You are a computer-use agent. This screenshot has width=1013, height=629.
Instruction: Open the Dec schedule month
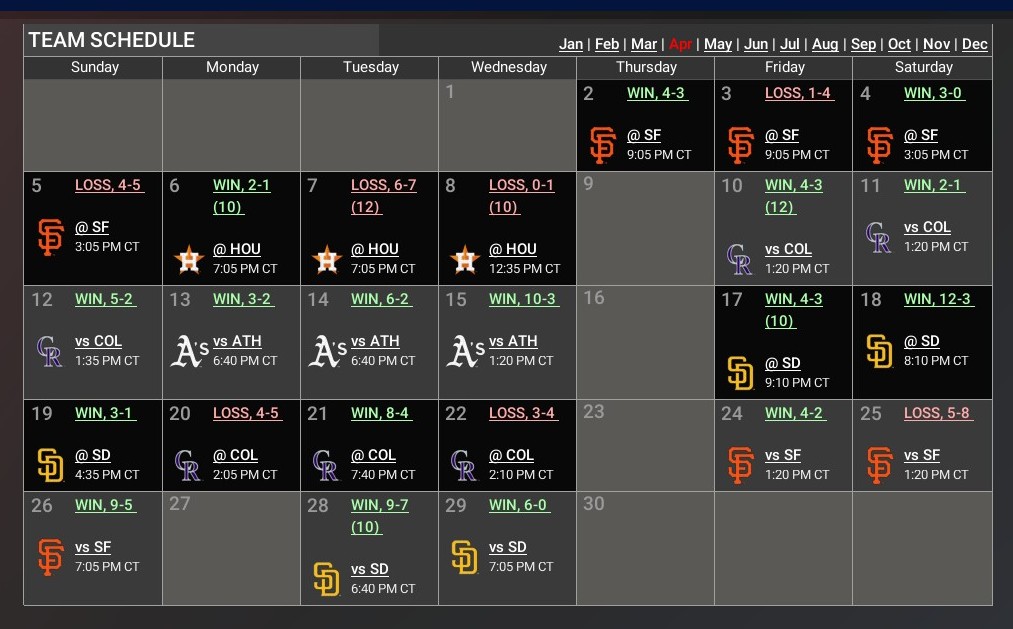tap(975, 44)
